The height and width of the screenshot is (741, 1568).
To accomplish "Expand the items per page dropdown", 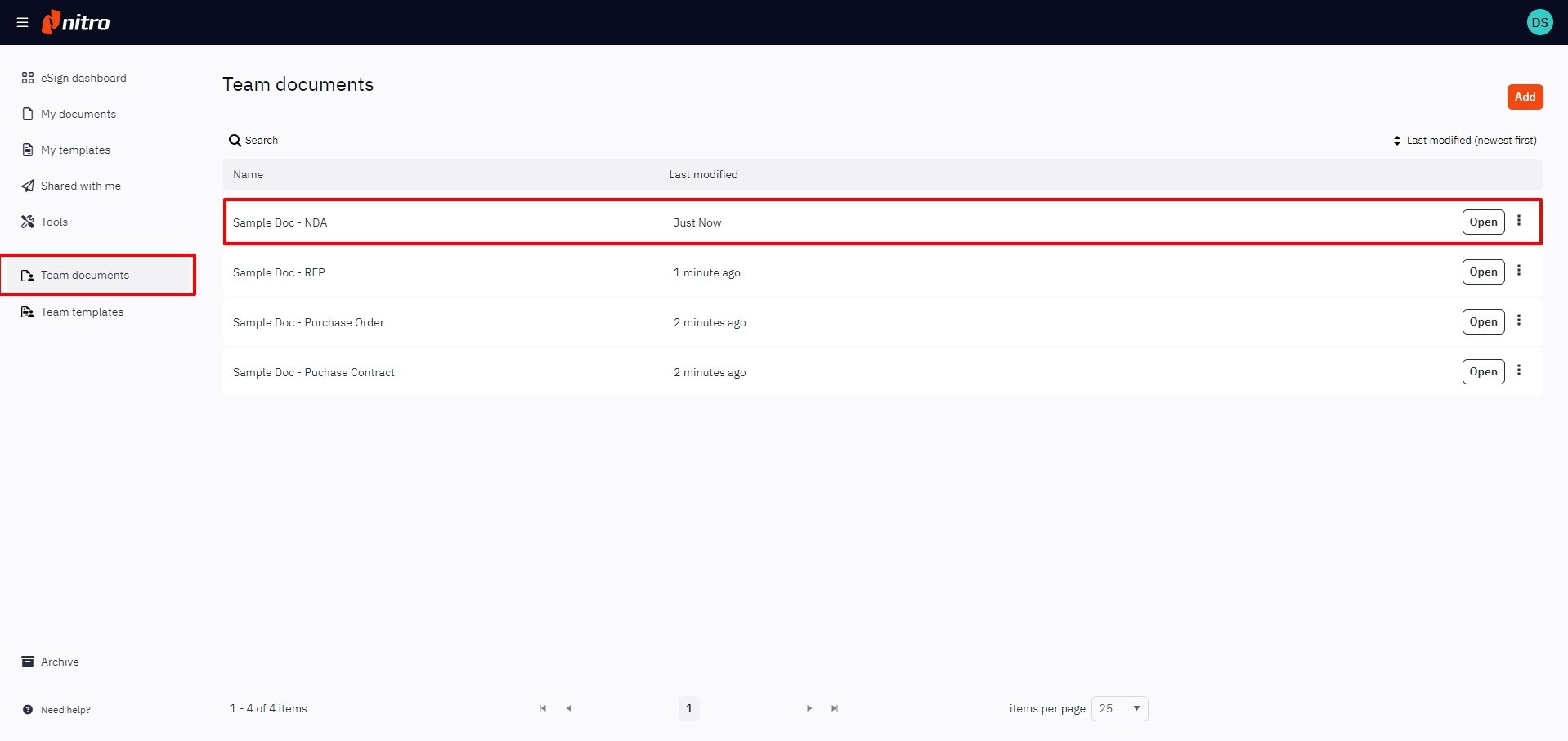I will (1119, 708).
